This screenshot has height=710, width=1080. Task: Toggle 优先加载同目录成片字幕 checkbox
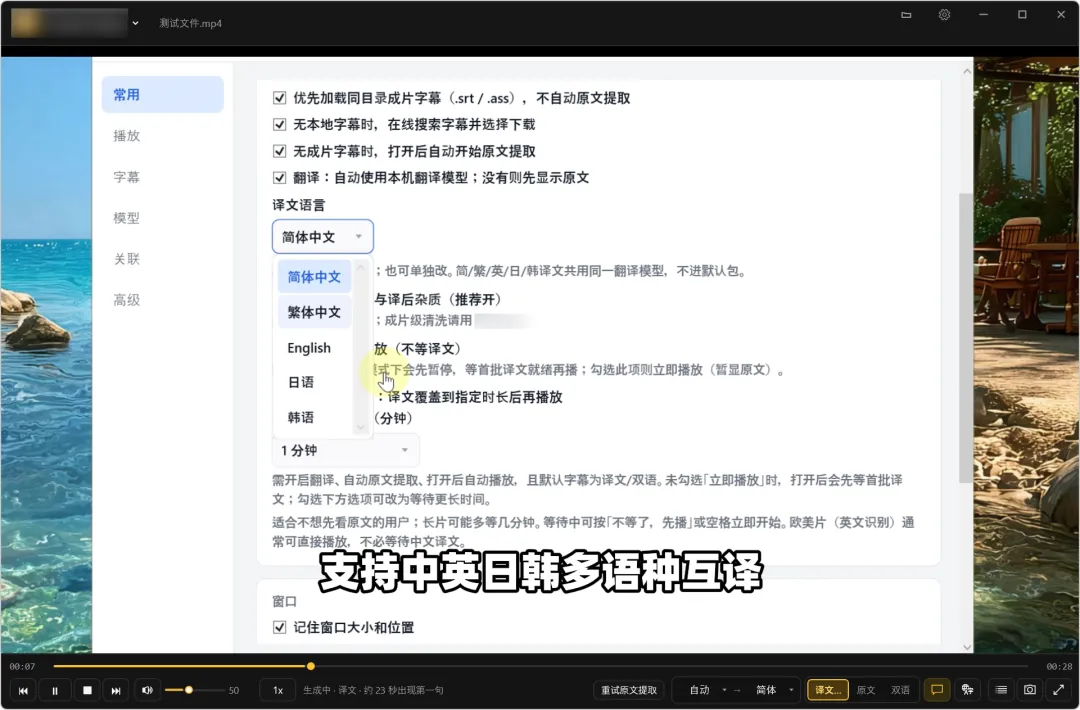[279, 98]
